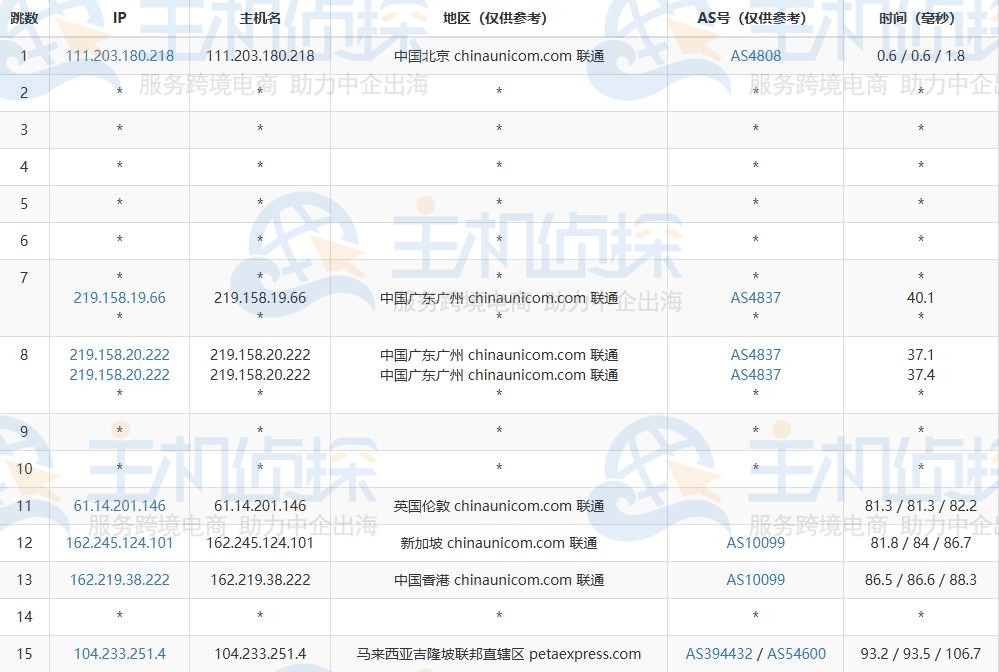Select the Hong Kong IP link 162.219.38.222

tap(119, 579)
